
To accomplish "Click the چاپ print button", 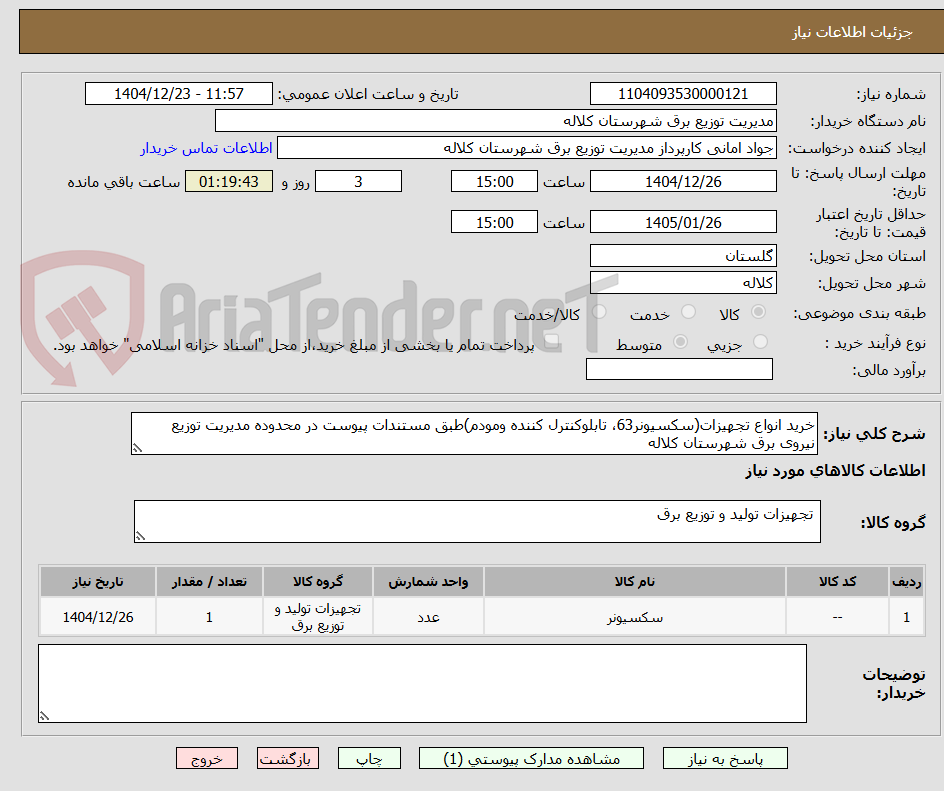I will pos(369,758).
